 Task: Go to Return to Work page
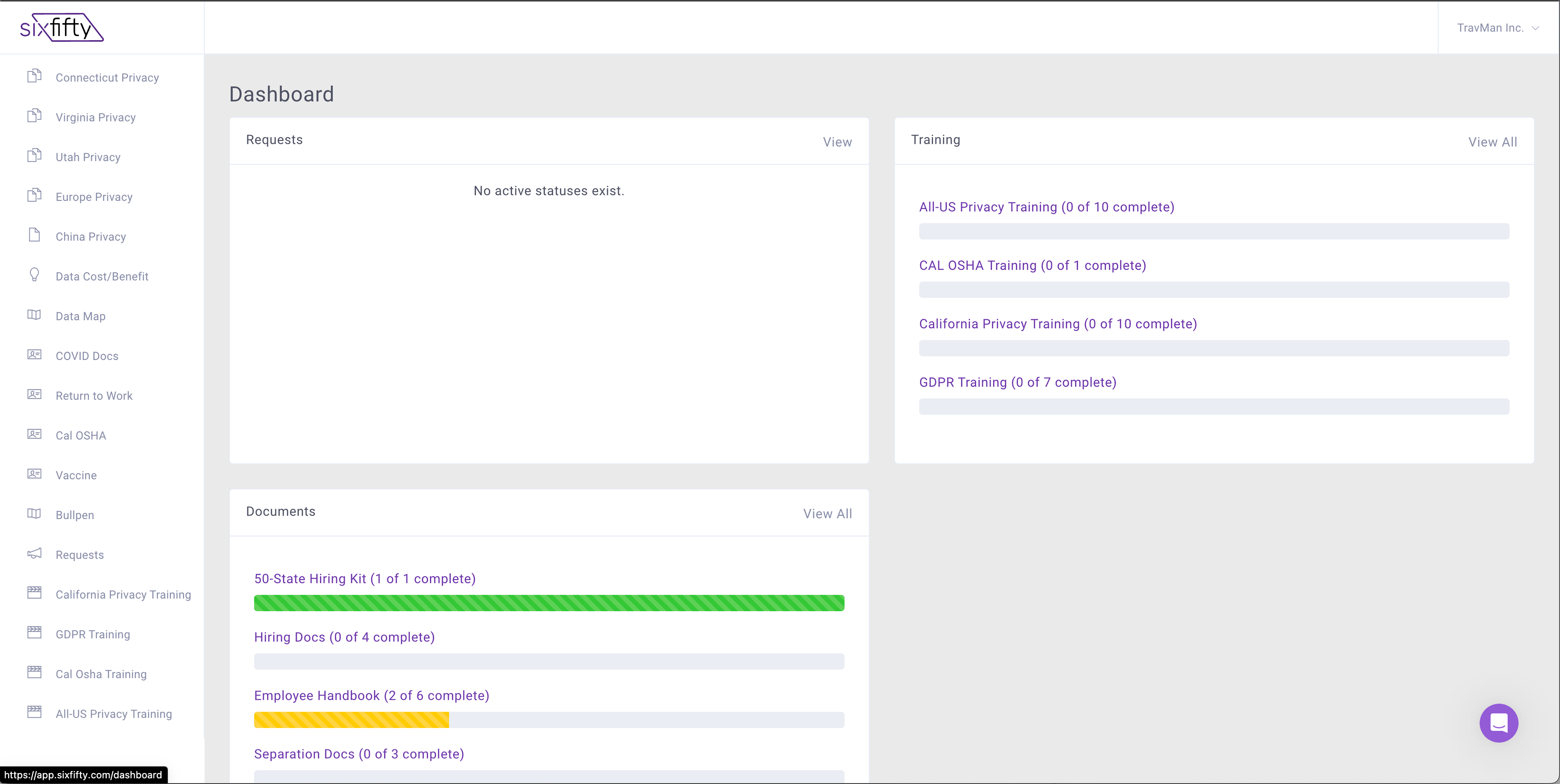point(94,396)
